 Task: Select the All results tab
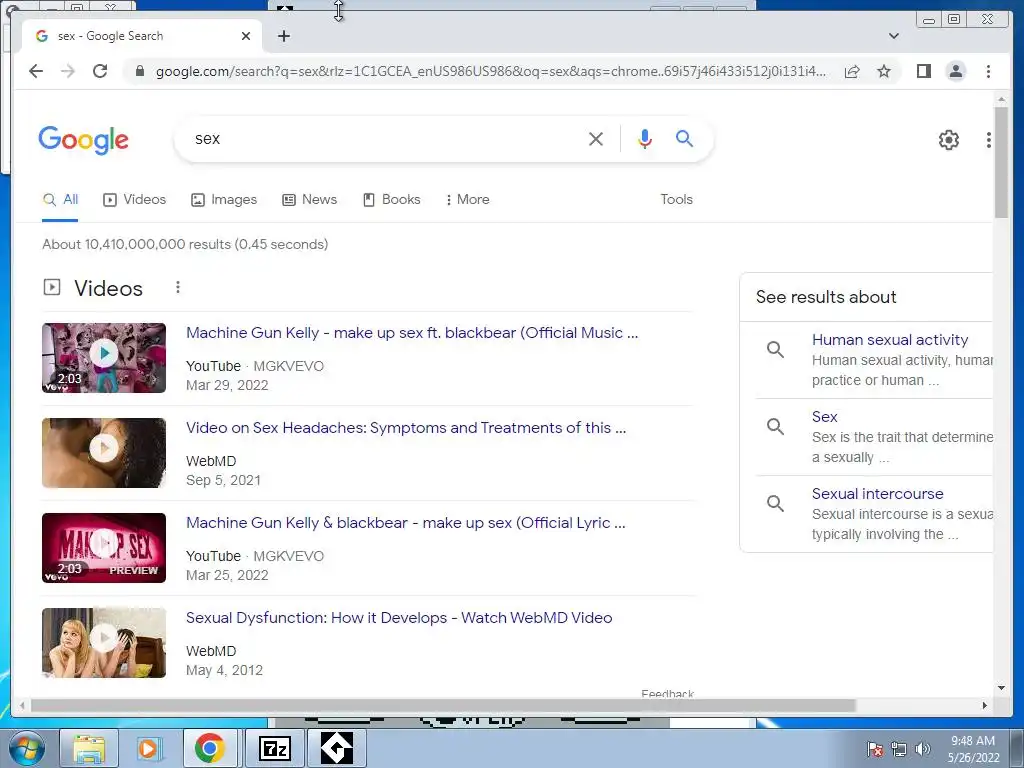(x=60, y=200)
